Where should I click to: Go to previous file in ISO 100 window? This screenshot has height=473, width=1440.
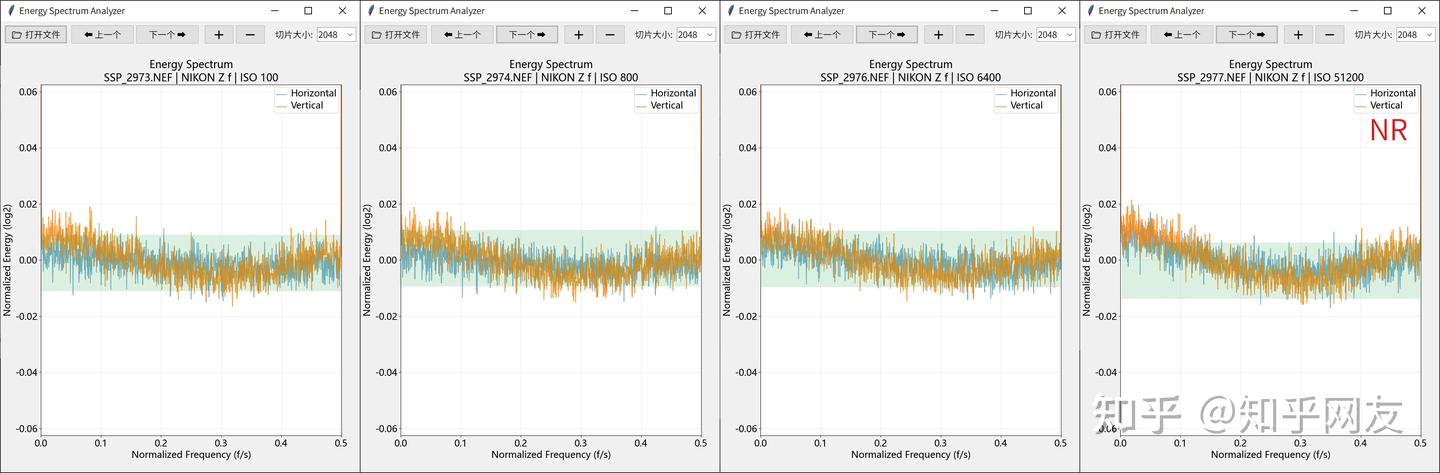(102, 34)
